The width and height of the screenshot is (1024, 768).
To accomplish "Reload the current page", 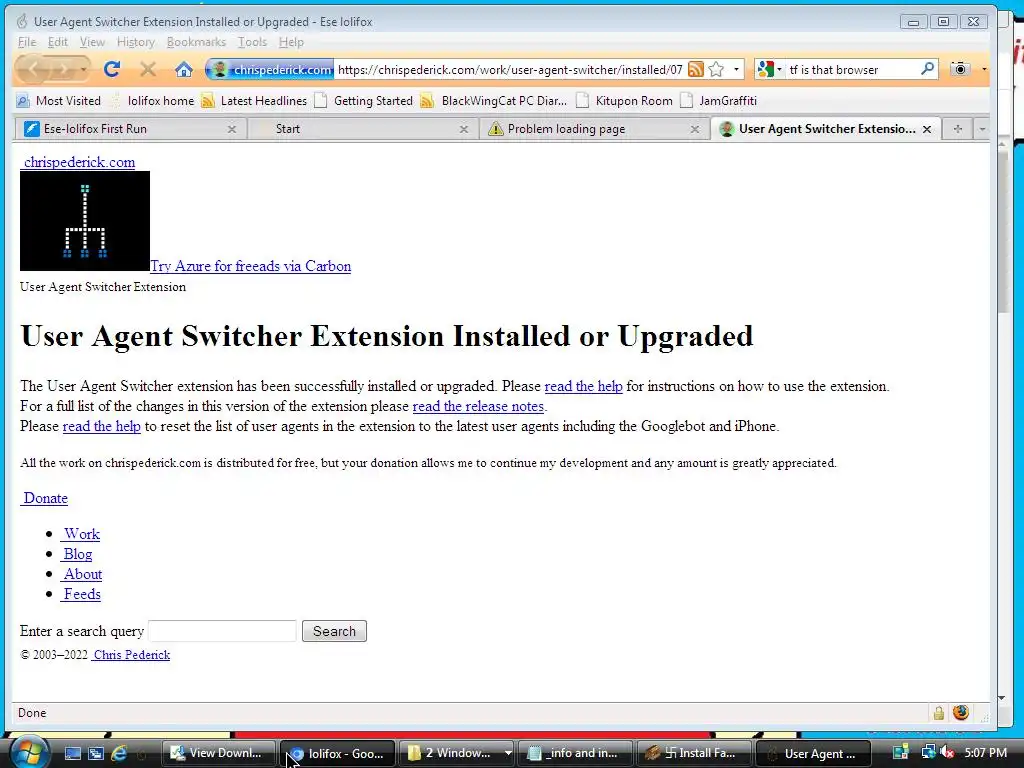I will click(112, 69).
